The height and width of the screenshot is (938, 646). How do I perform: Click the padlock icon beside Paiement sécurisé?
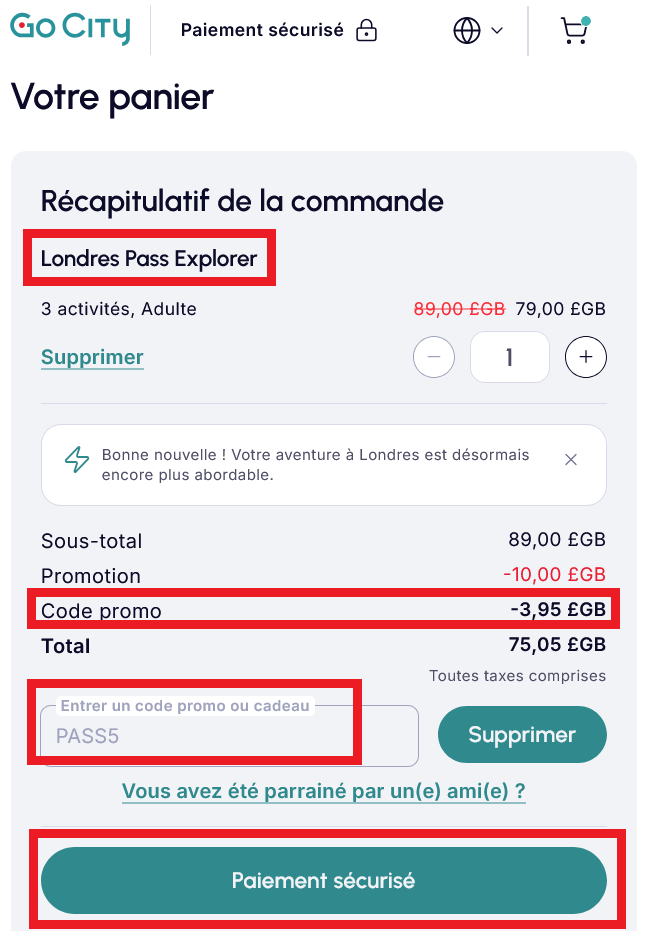(x=367, y=30)
